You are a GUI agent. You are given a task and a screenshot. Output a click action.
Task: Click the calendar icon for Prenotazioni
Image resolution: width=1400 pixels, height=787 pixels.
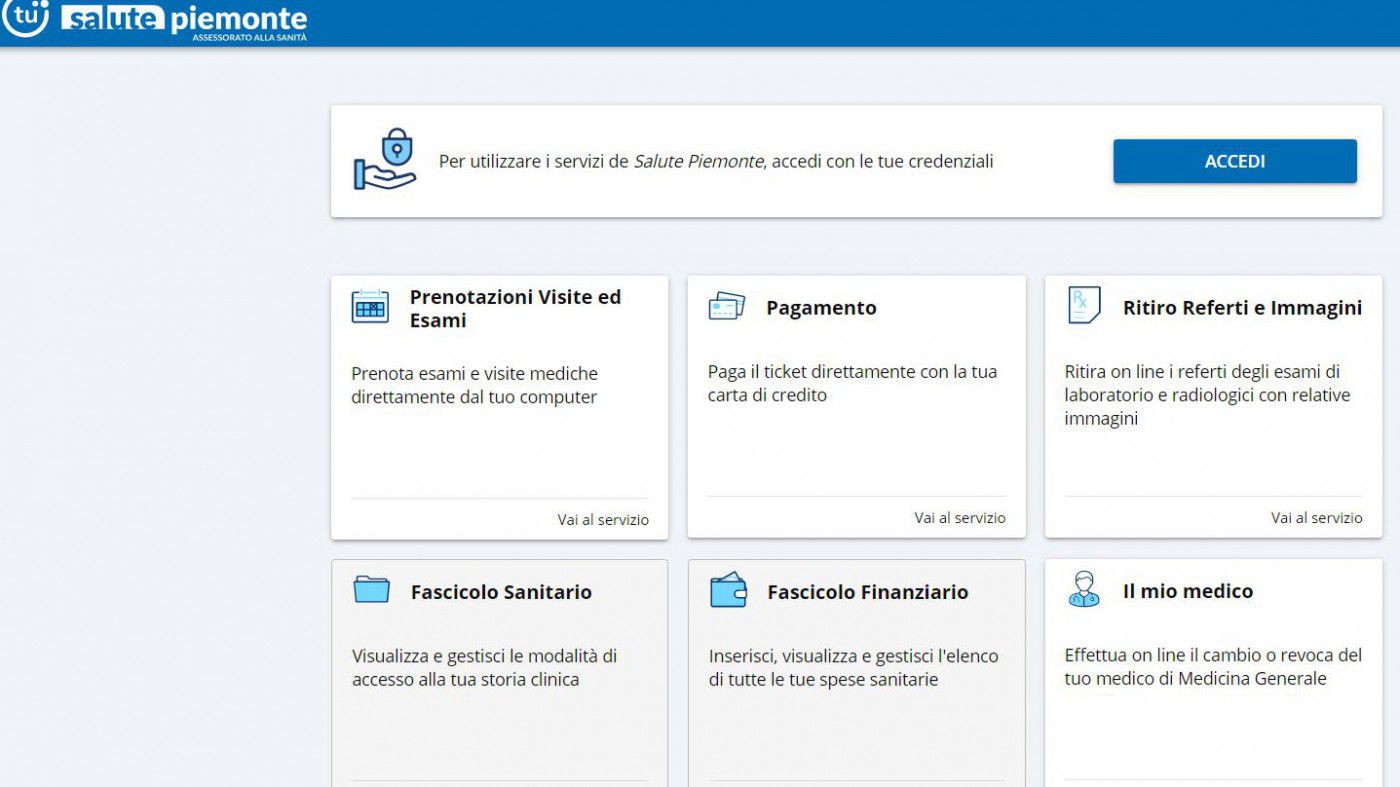370,307
